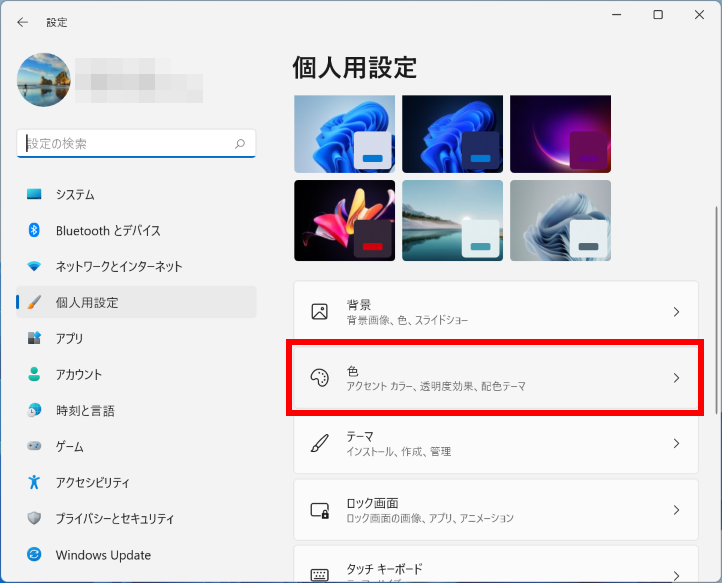722x583 pixels.
Task: Click the magnifier icon in the search box
Action: coord(240,144)
